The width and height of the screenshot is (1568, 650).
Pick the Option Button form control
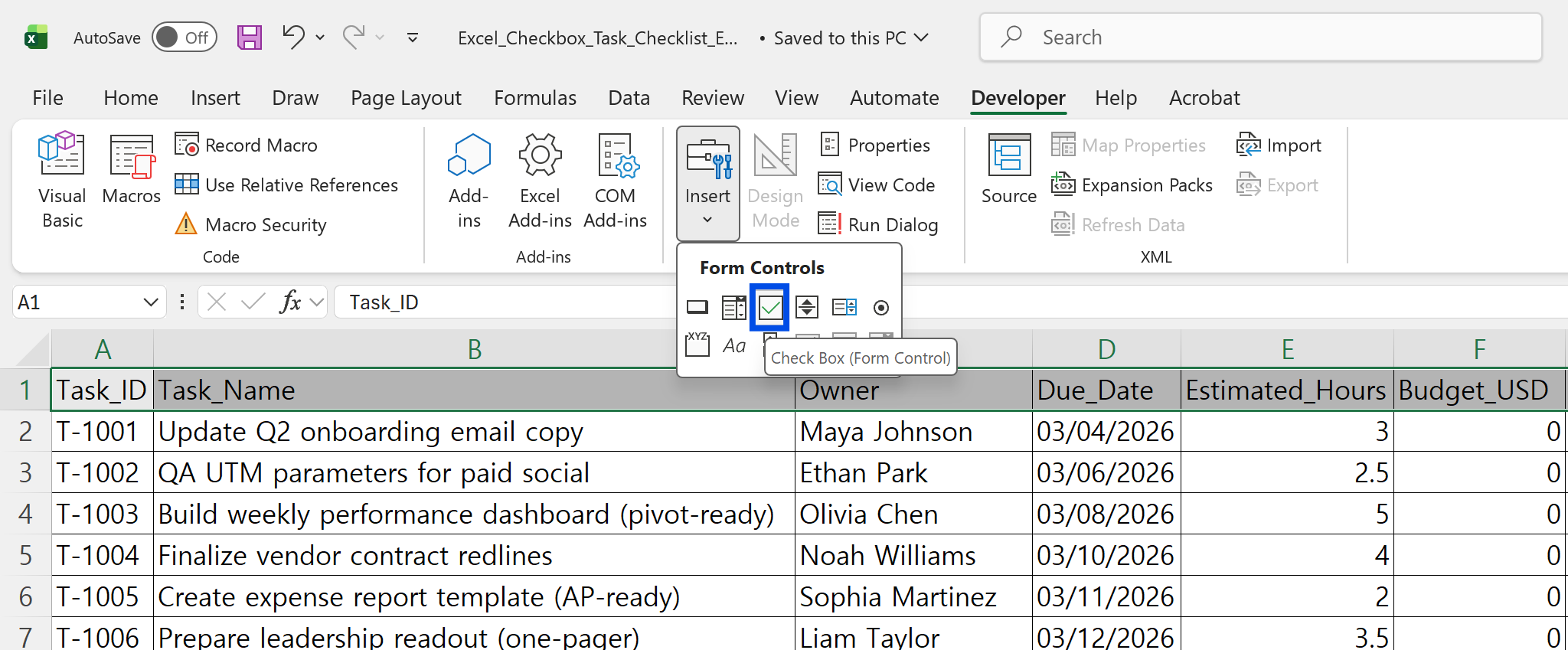pos(880,308)
